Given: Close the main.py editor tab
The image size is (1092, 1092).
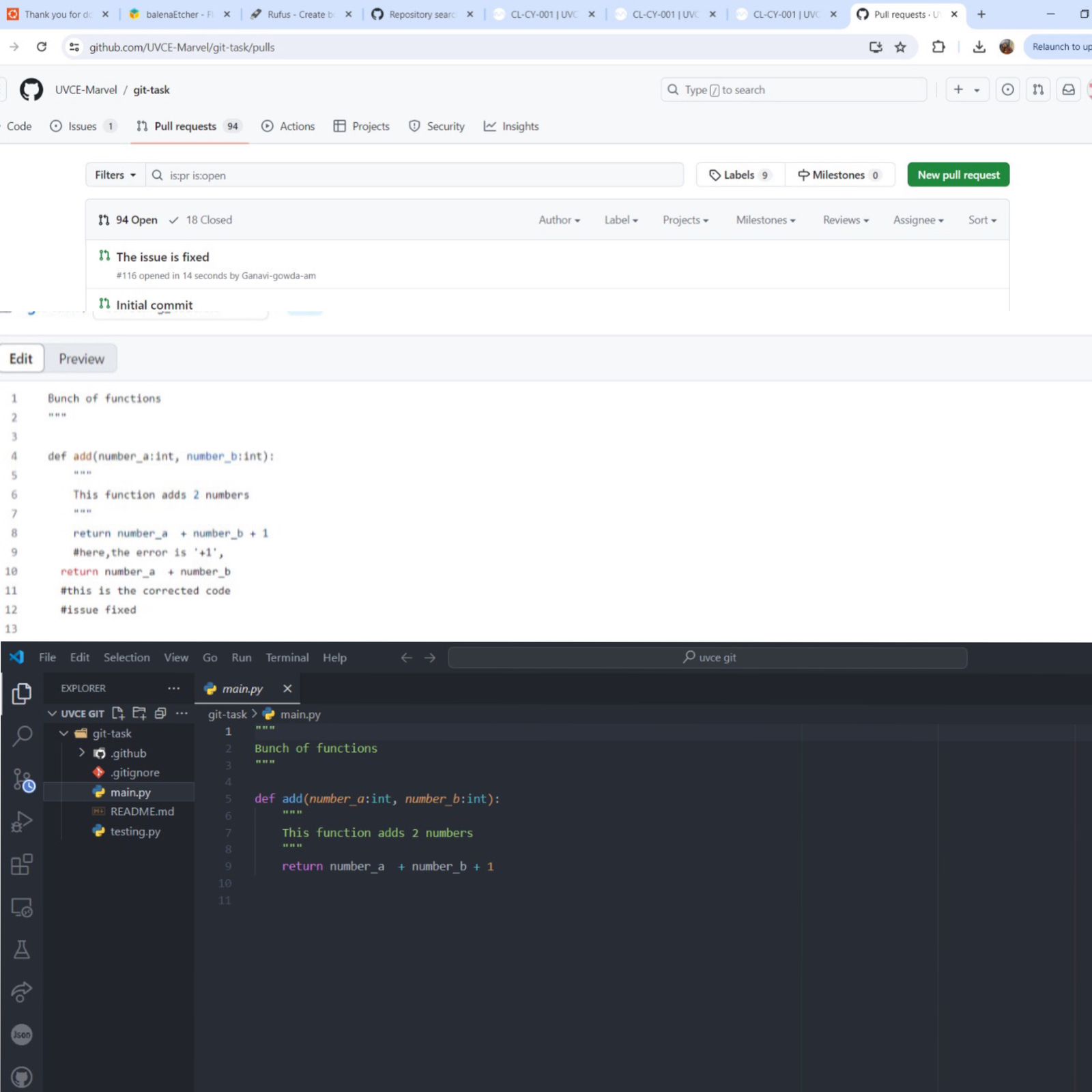Looking at the screenshot, I should (287, 689).
